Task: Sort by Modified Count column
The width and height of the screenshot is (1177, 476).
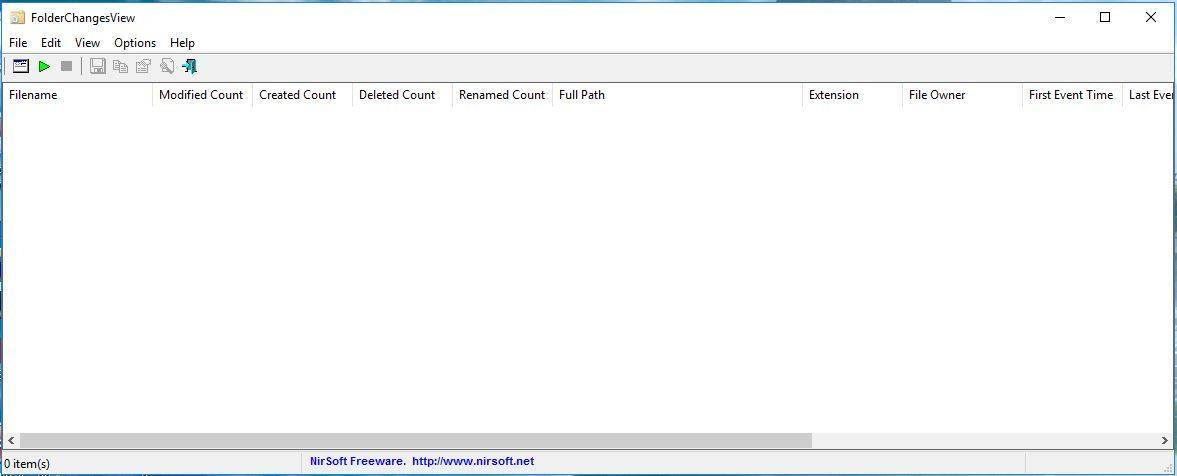Action: [x=203, y=95]
